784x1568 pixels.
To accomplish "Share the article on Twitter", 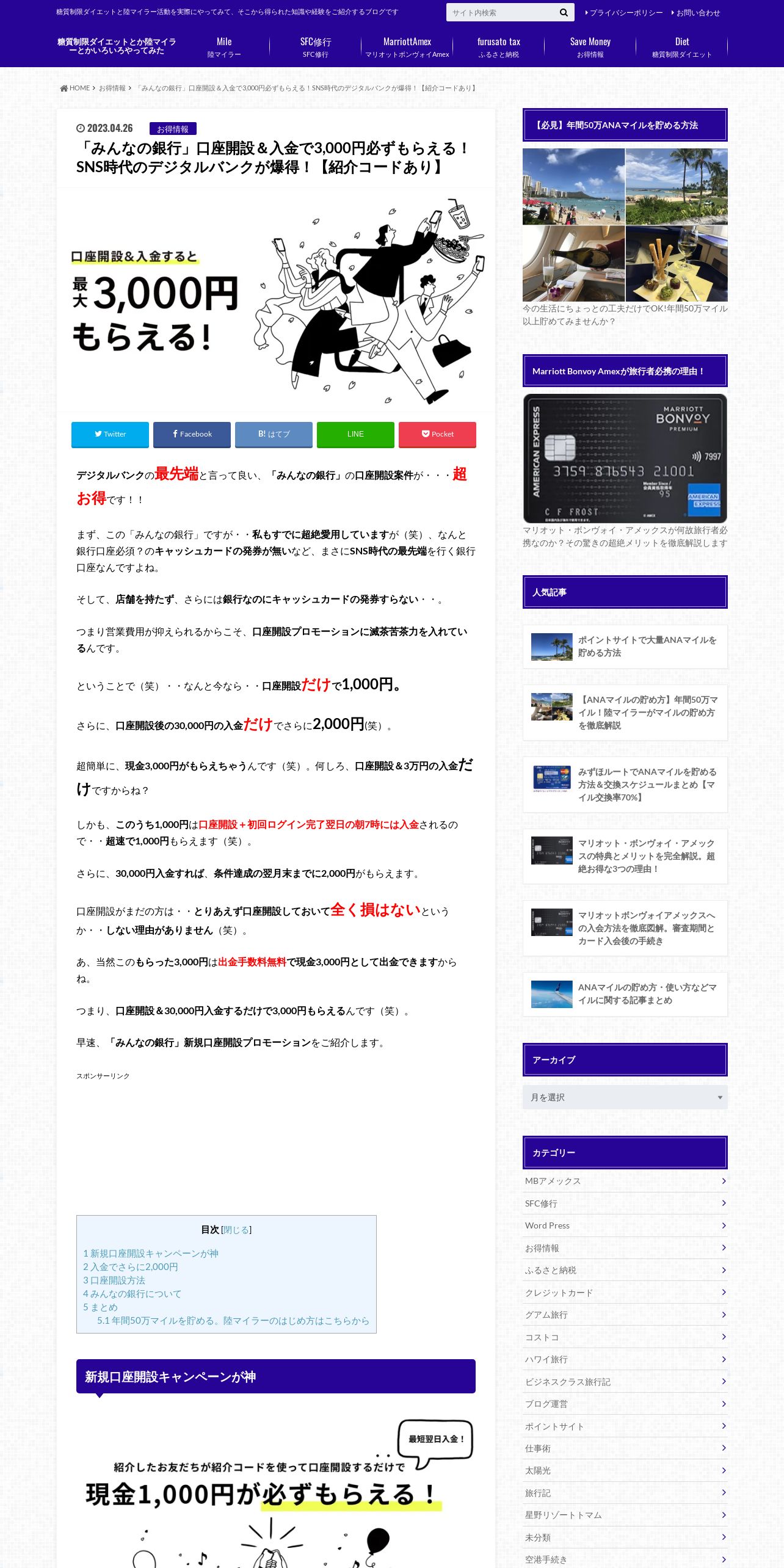I will 110,434.
